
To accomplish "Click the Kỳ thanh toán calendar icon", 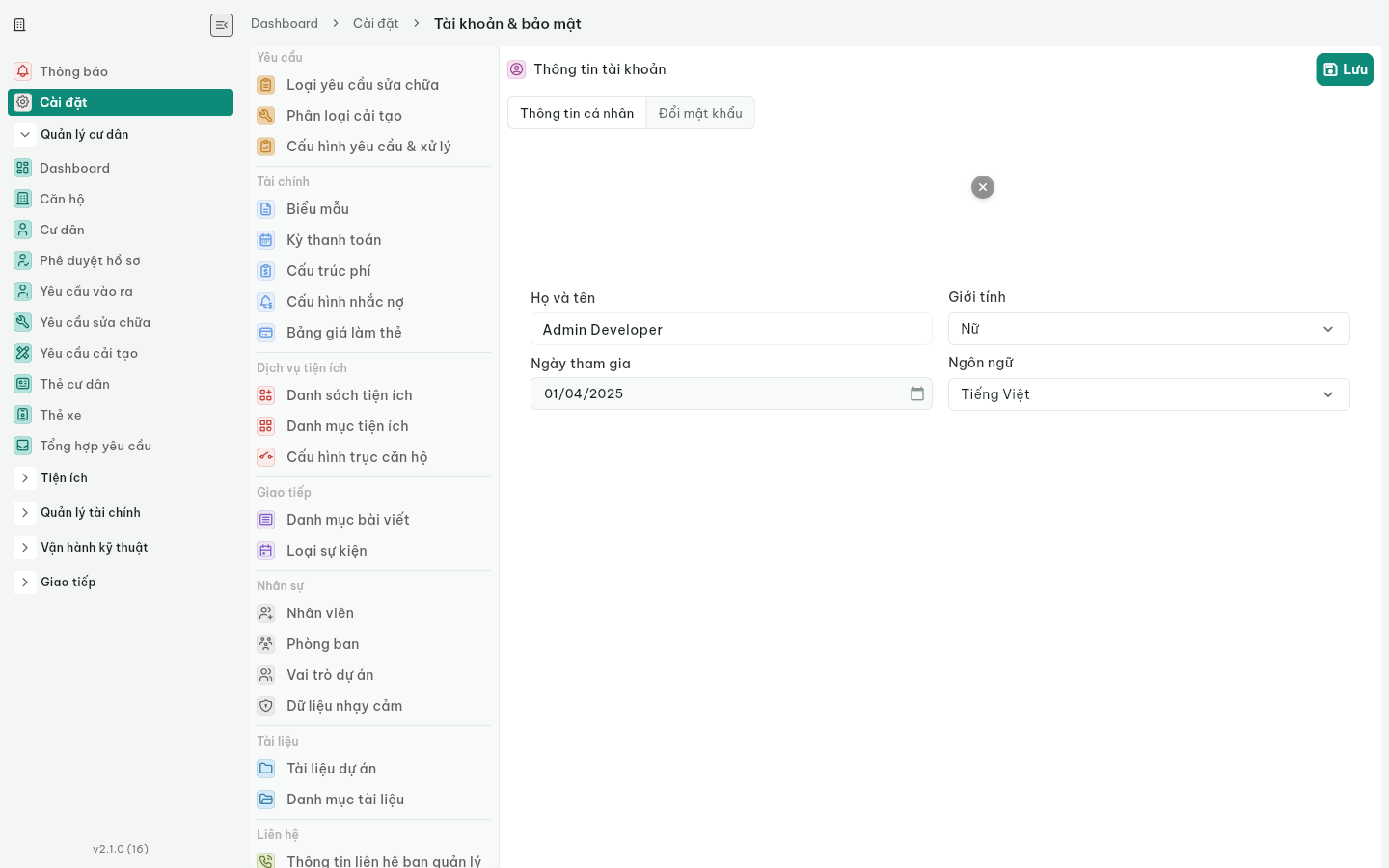I will tap(266, 240).
